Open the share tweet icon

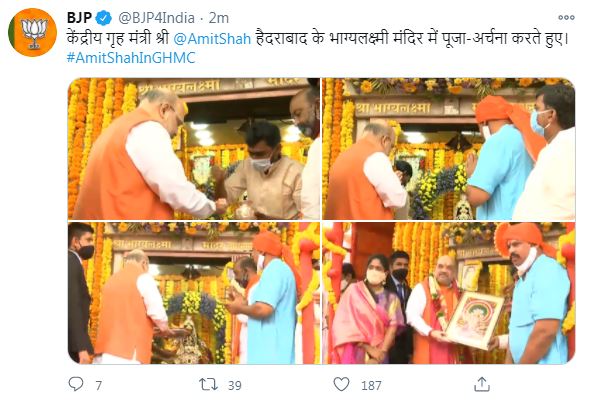pyautogui.click(x=482, y=384)
